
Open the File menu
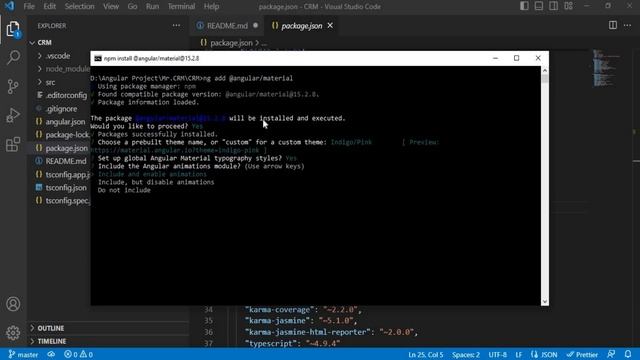tap(29, 7)
